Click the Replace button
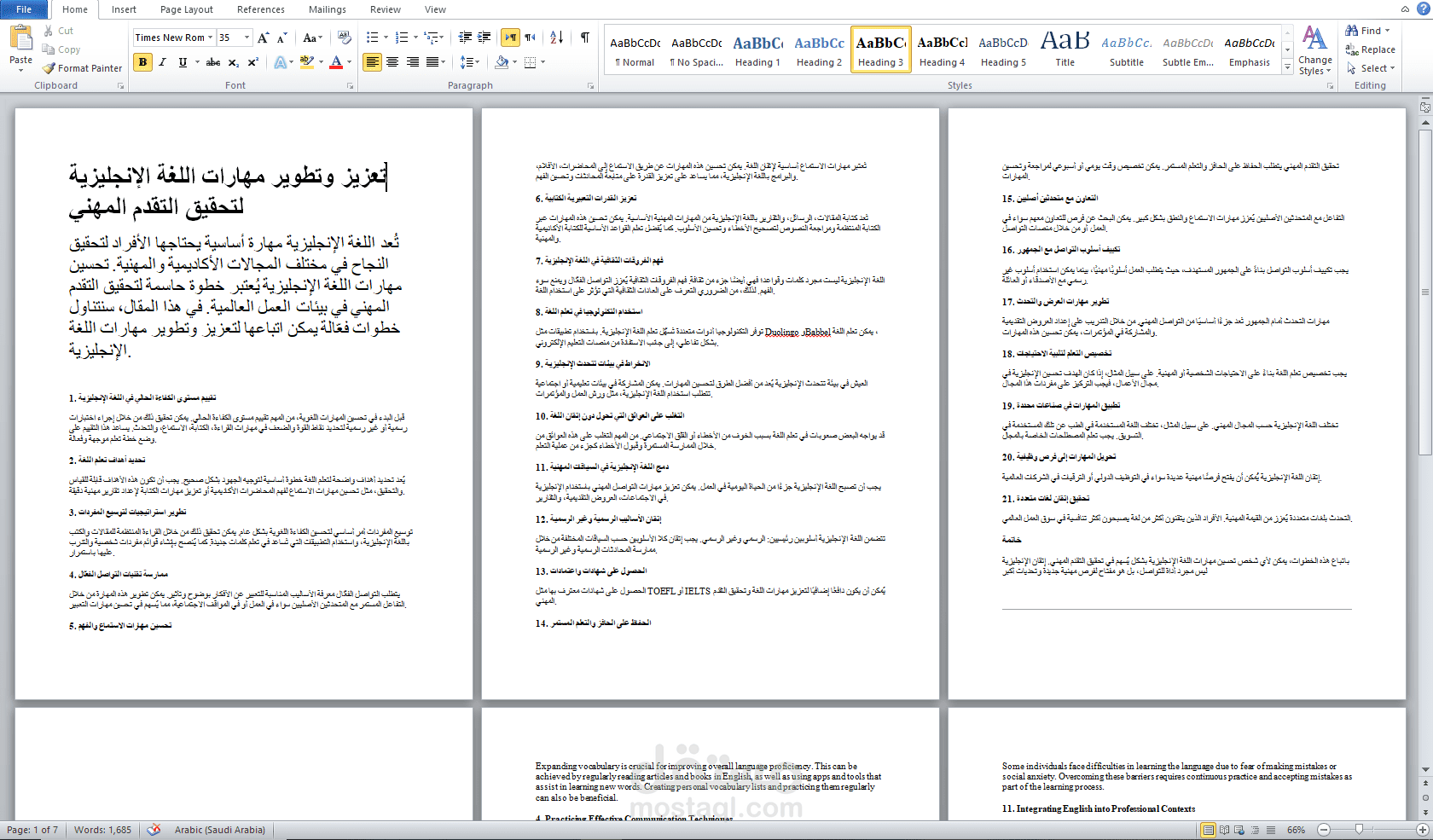This screenshot has height=840, width=1433. point(1371,49)
